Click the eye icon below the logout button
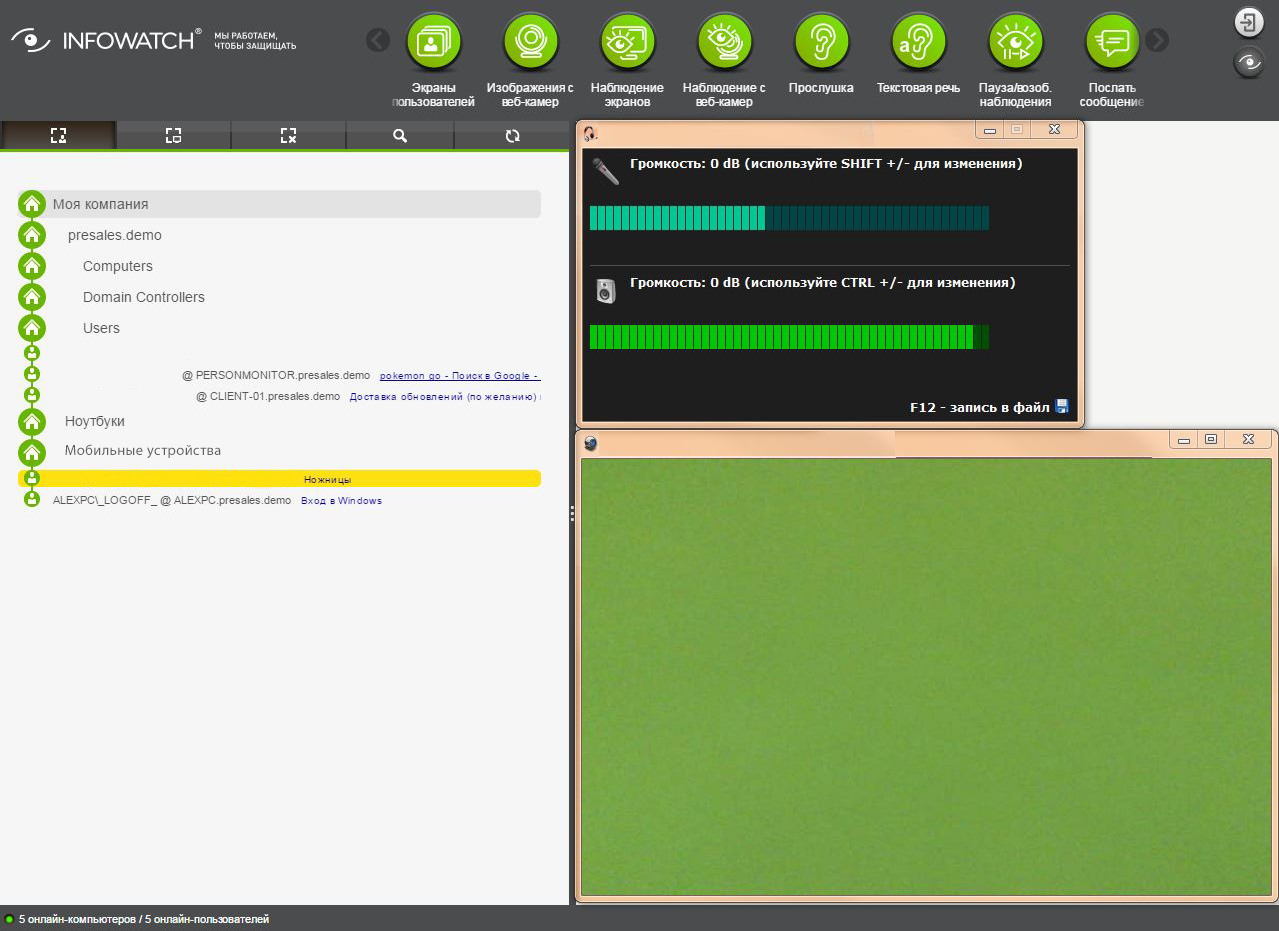The width and height of the screenshot is (1279, 931). pyautogui.click(x=1249, y=63)
